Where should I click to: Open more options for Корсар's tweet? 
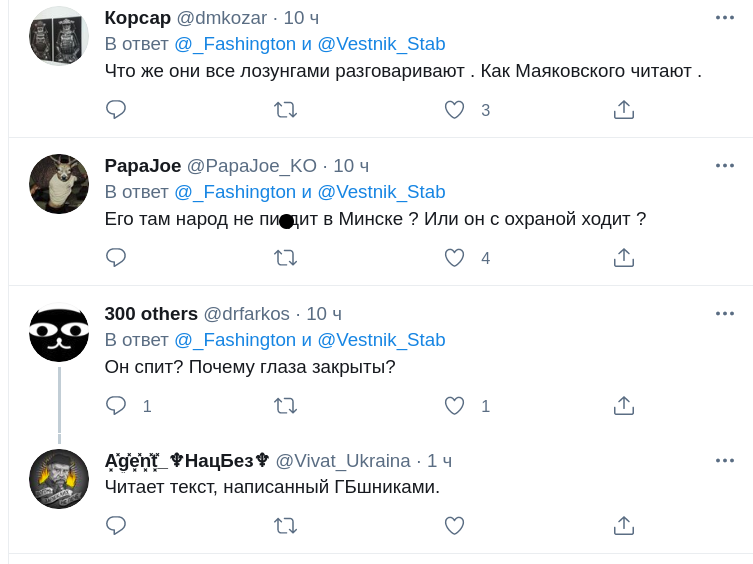[725, 18]
